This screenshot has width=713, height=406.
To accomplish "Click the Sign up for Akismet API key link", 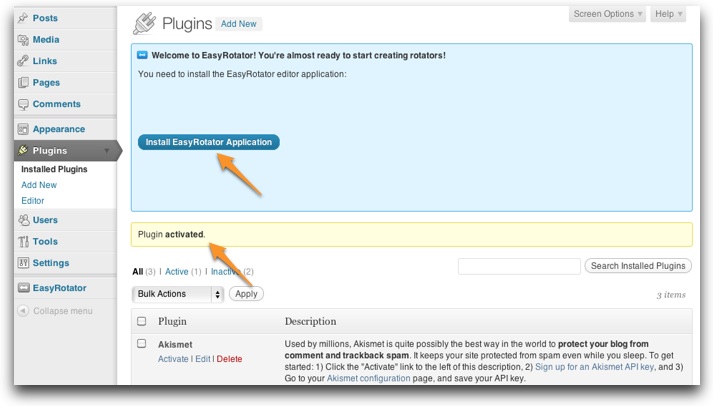I will (x=593, y=368).
